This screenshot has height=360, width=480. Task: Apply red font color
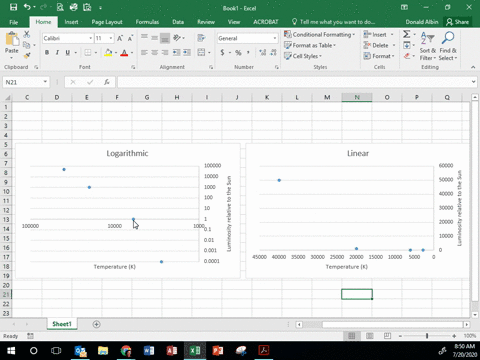[x=124, y=53]
